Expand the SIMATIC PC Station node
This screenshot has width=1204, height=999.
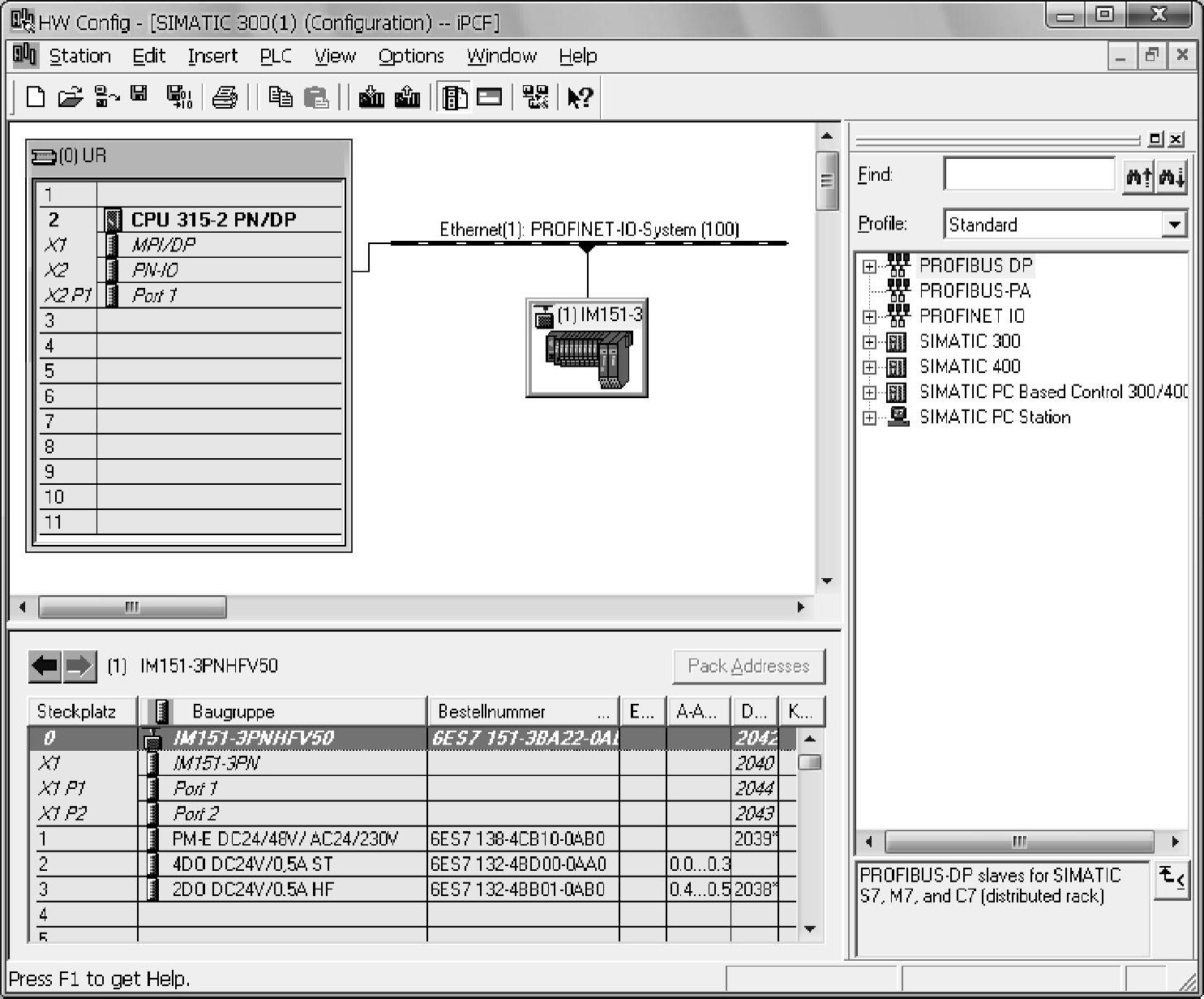click(x=869, y=418)
